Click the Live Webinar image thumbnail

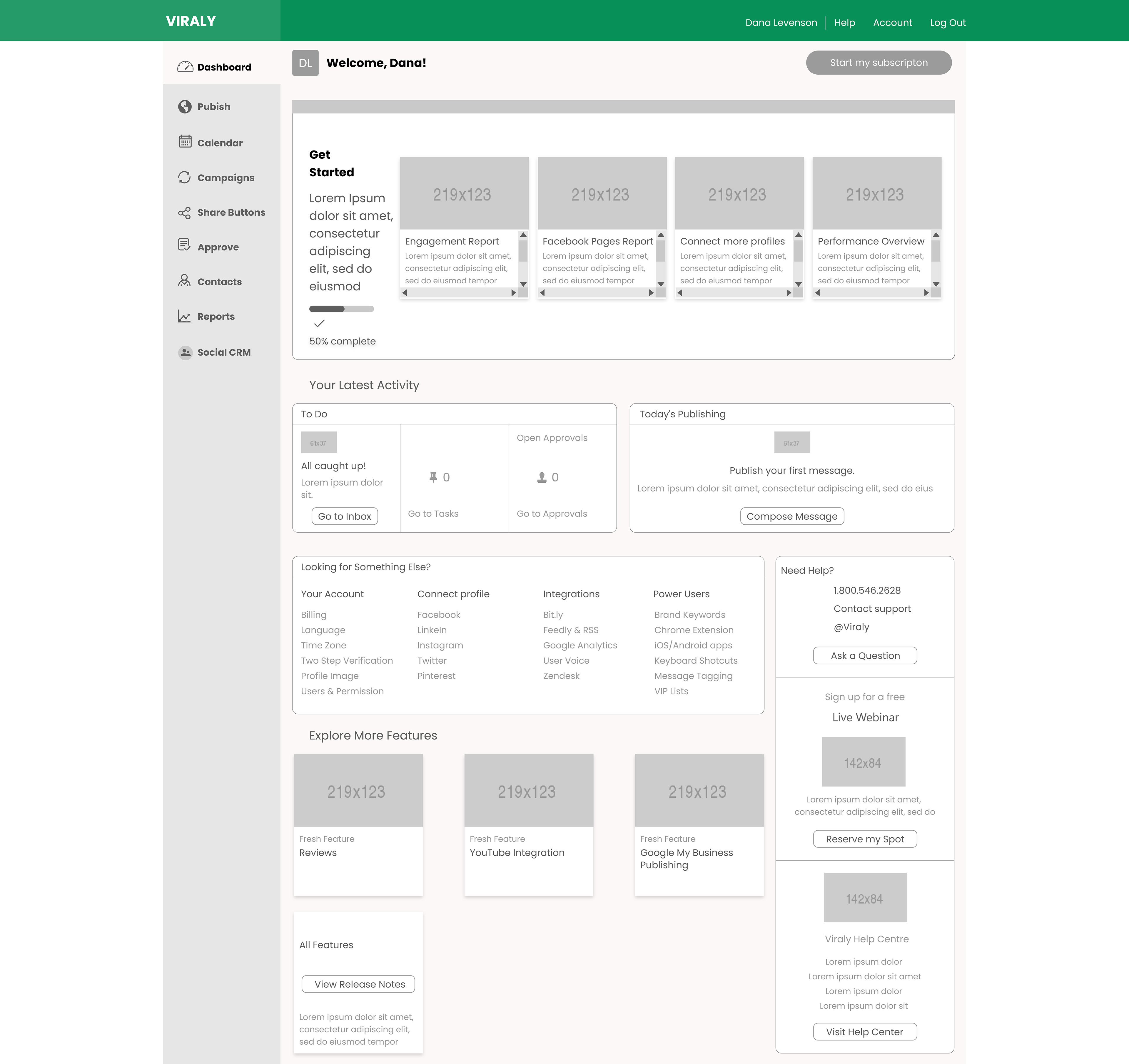tap(863, 762)
